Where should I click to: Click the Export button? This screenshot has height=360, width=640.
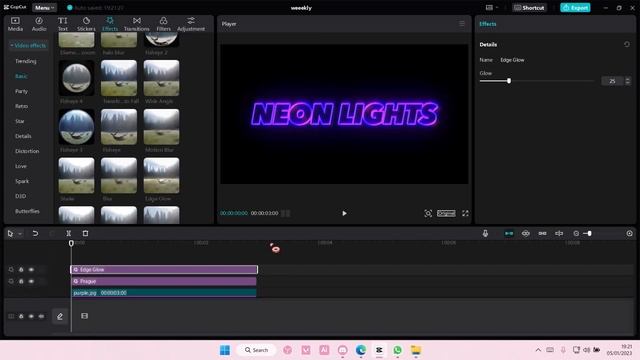coord(575,8)
